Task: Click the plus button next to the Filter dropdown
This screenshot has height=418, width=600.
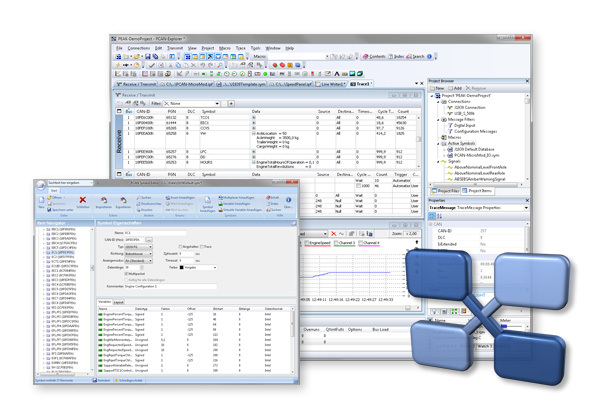Action: pos(231,103)
